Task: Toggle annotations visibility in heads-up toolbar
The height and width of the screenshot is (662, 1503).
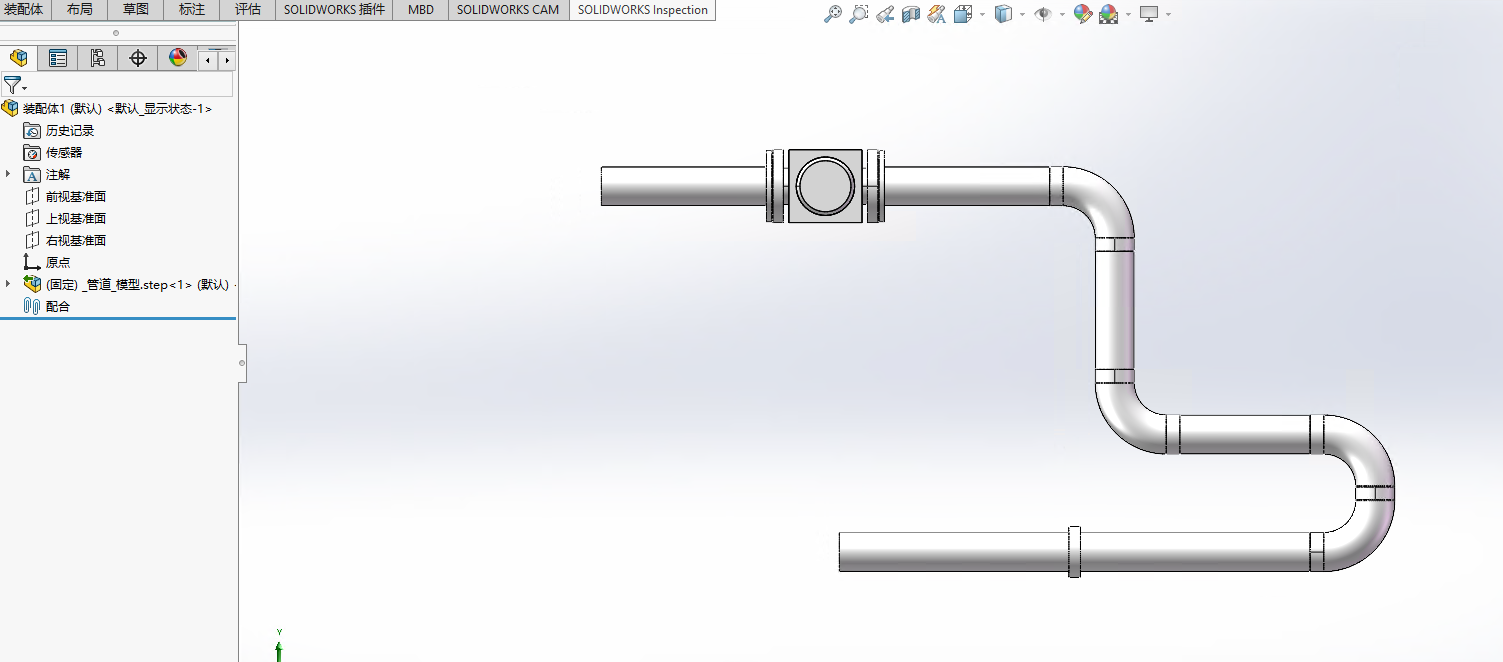Action: point(935,14)
